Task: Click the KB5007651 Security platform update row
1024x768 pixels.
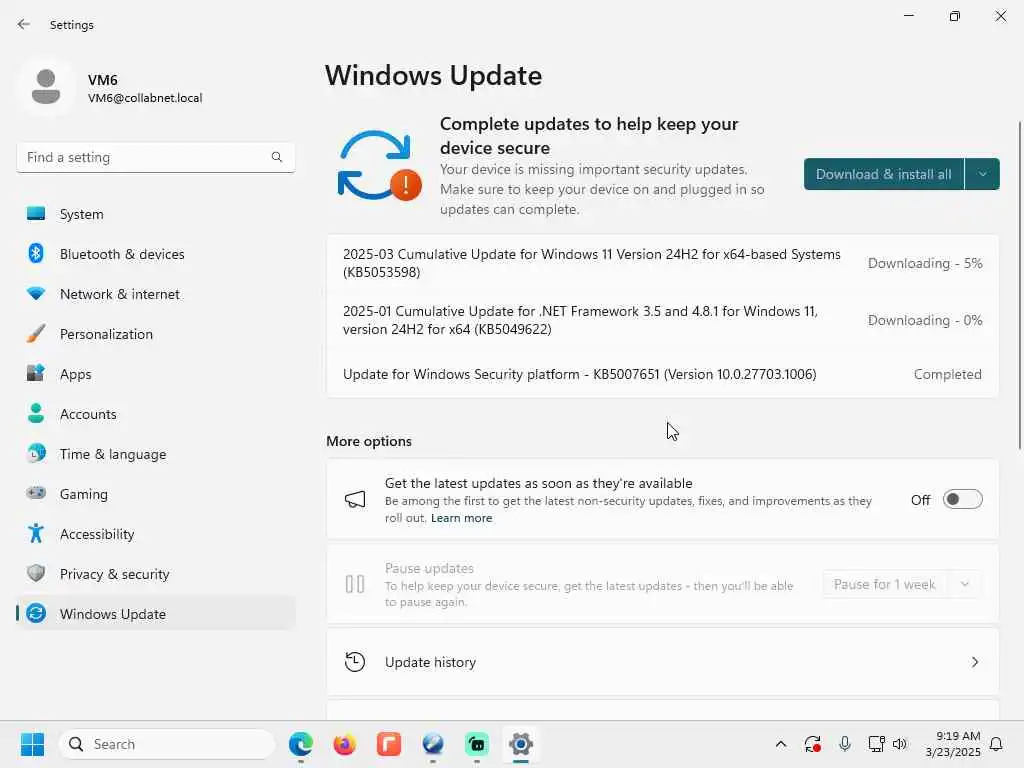Action: (662, 374)
